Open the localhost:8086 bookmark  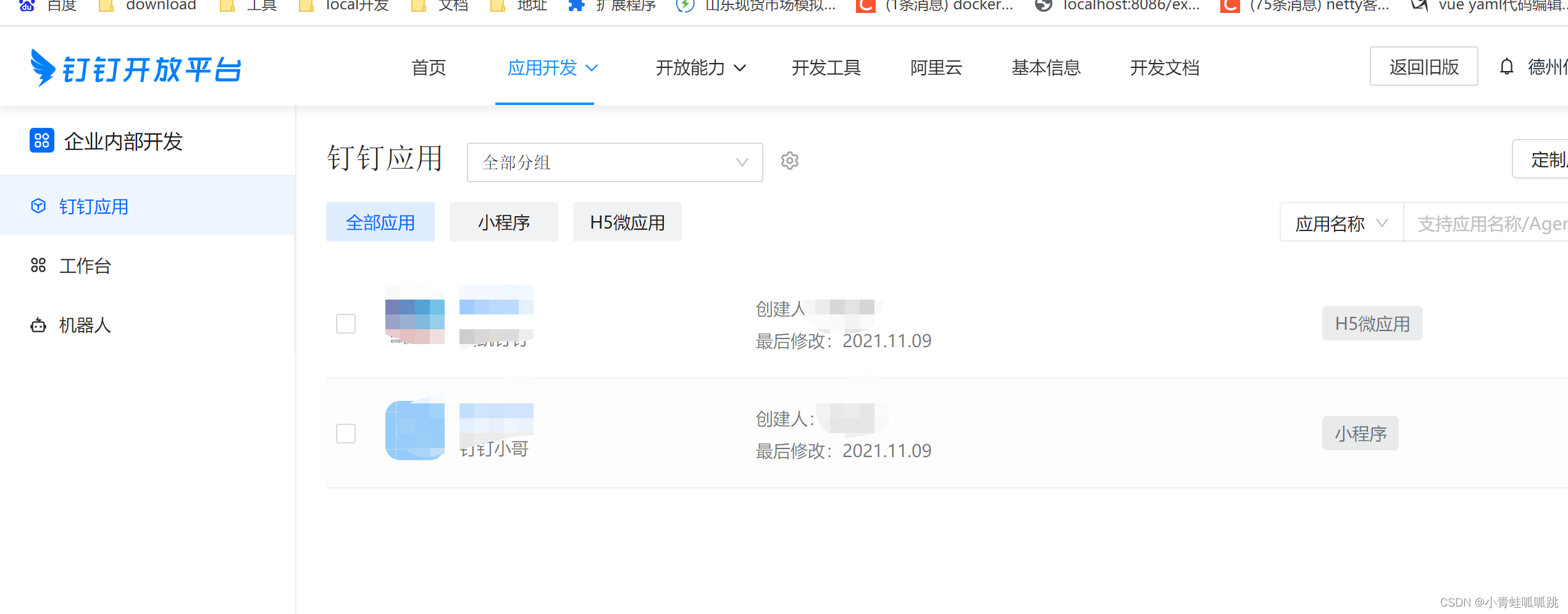[x=1118, y=6]
